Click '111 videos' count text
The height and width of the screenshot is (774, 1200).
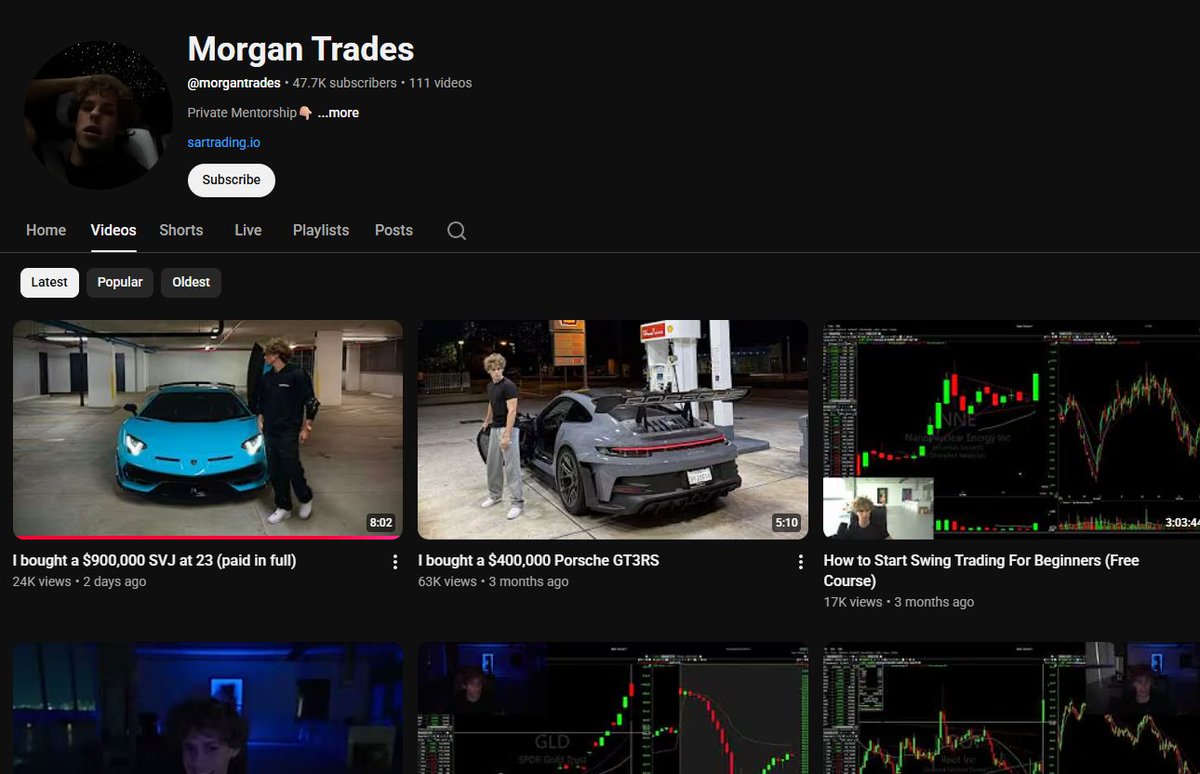click(x=440, y=83)
